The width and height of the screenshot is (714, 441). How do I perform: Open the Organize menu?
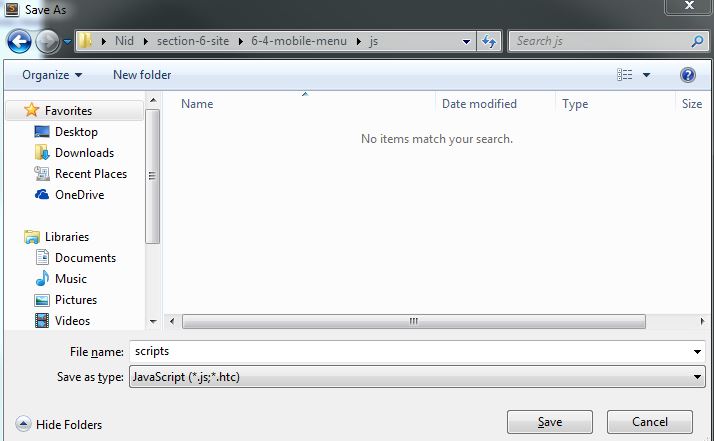[x=52, y=75]
